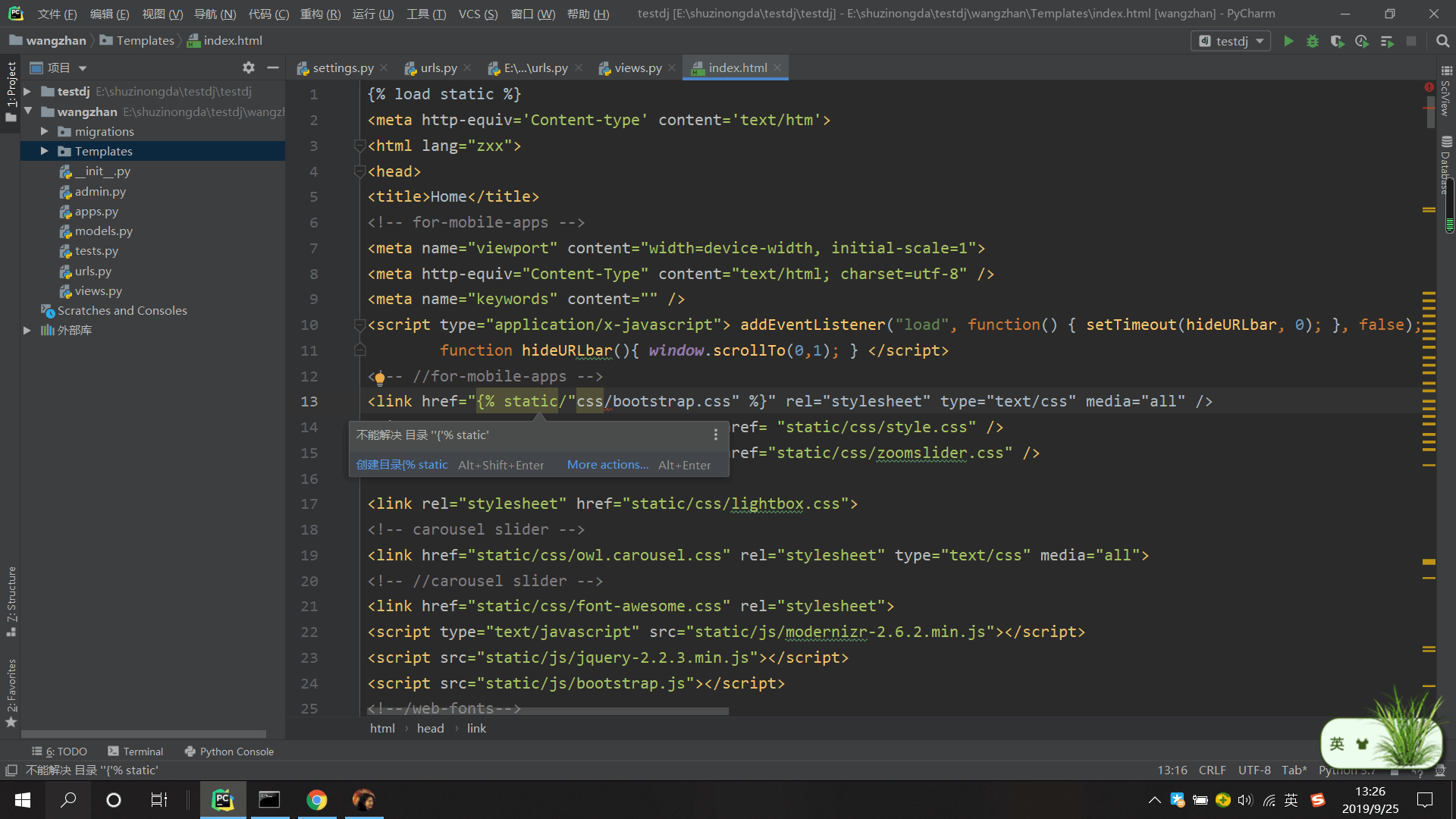This screenshot has width=1456, height=819.
Task: Open Chrome from the Windows taskbar
Action: click(x=316, y=800)
